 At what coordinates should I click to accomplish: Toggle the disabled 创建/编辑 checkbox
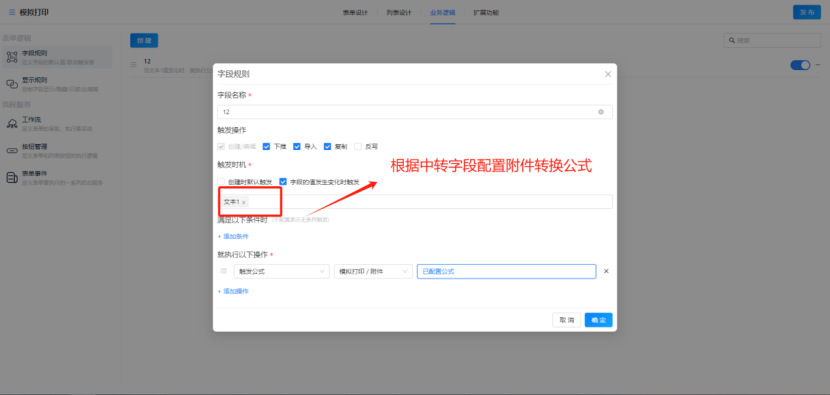coord(221,147)
